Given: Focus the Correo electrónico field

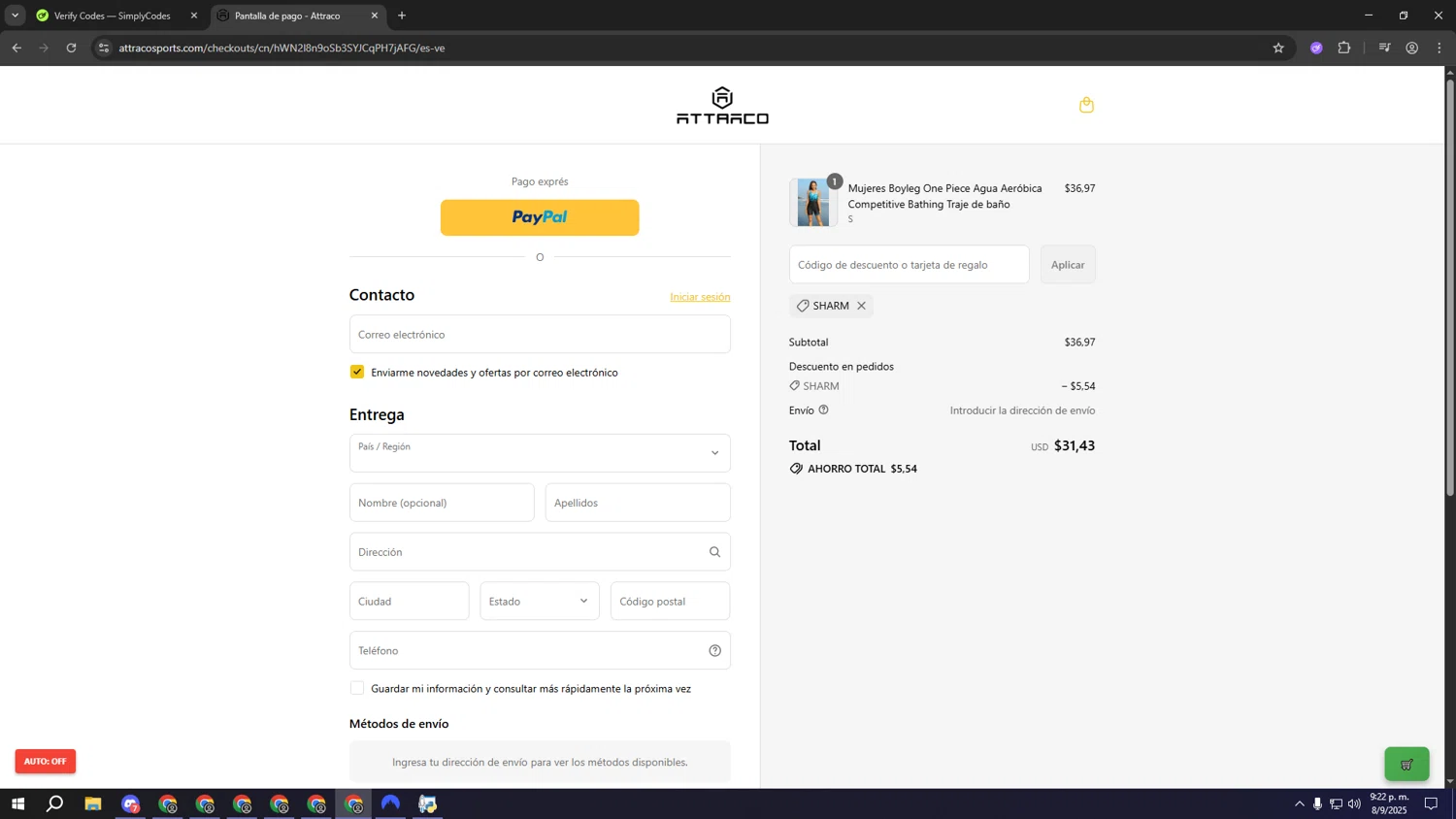Looking at the screenshot, I should coord(540,334).
